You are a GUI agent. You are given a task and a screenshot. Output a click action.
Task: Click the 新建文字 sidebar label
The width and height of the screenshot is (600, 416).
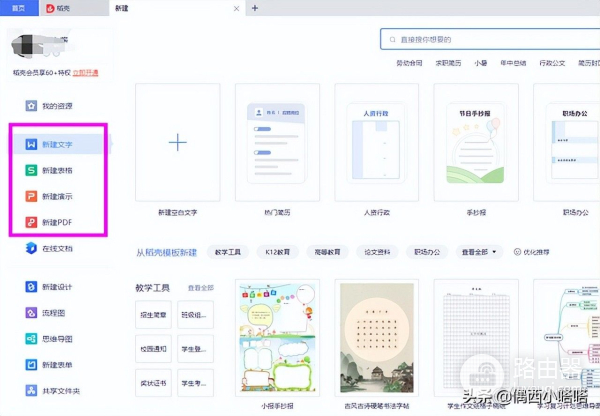[x=57, y=144]
